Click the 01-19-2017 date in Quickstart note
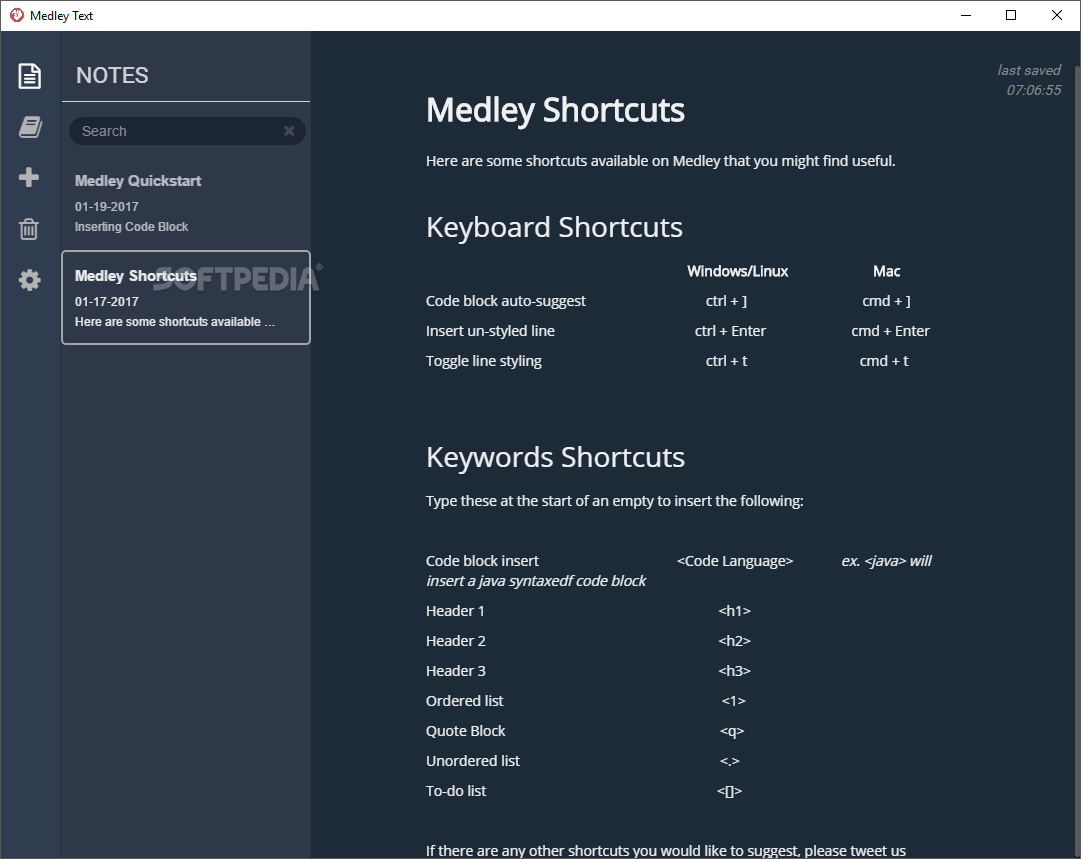Viewport: 1081px width, 859px height. point(107,206)
